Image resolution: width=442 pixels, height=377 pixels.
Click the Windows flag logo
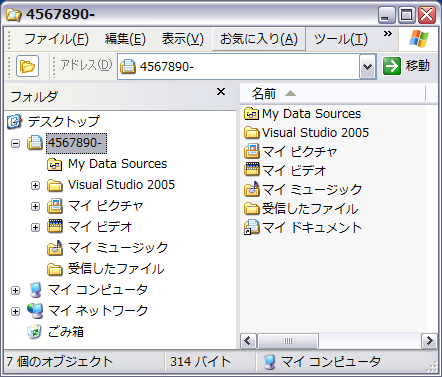(419, 39)
